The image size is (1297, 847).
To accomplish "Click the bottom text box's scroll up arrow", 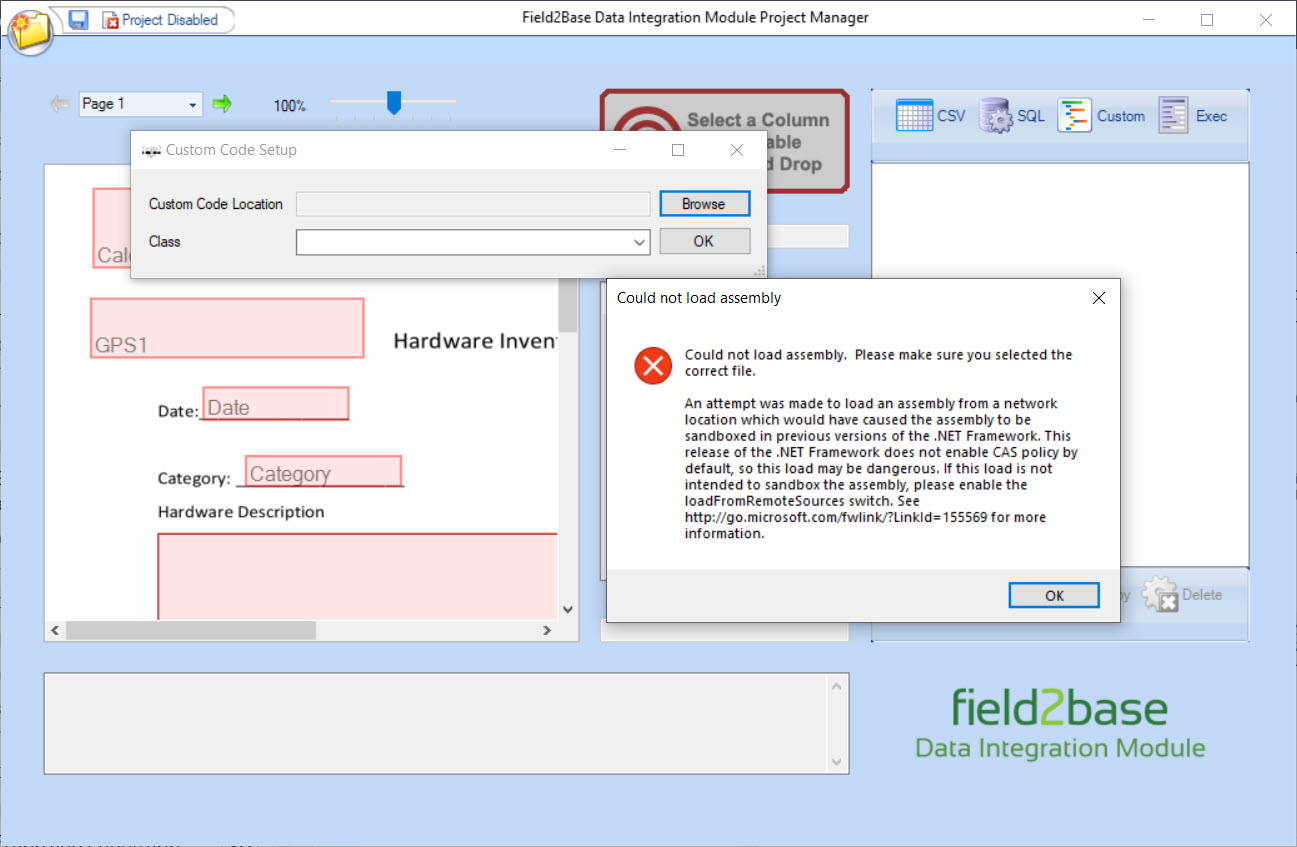I will 838,685.
